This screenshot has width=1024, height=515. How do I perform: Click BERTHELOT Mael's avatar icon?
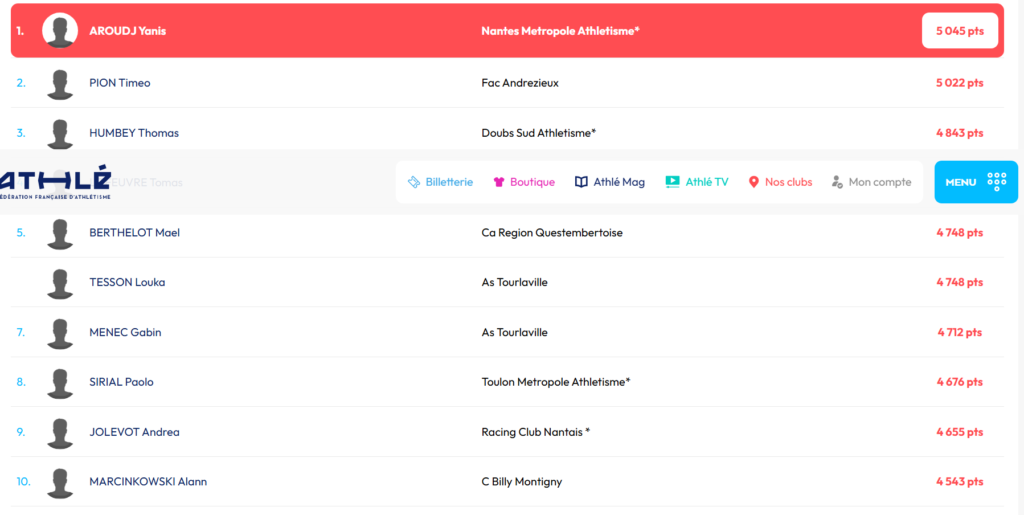(x=60, y=233)
